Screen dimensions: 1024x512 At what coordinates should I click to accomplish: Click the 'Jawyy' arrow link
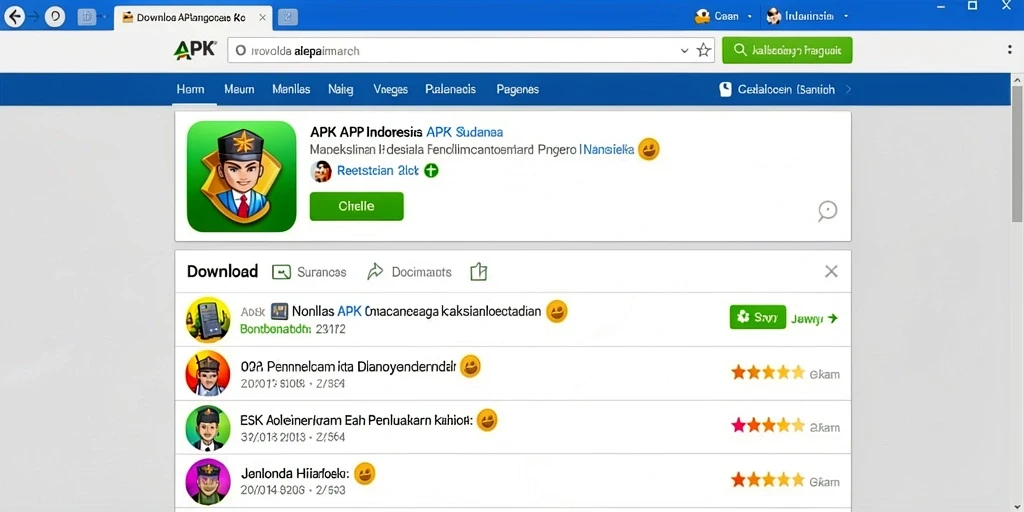[x=814, y=319]
